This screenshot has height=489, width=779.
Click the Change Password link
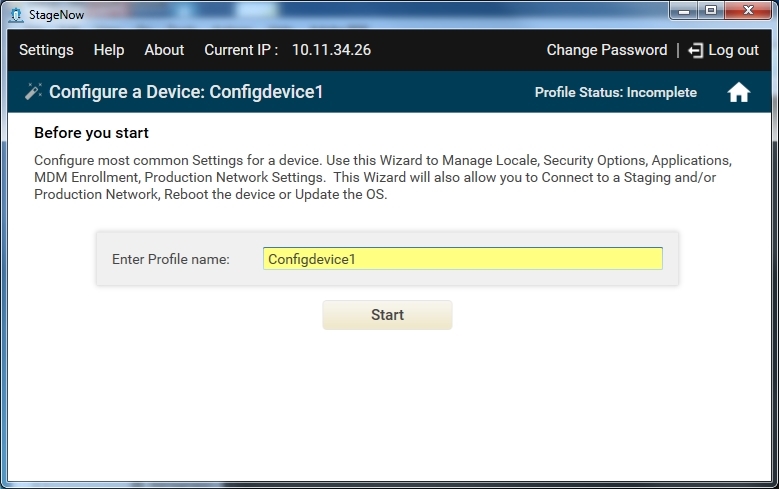606,50
